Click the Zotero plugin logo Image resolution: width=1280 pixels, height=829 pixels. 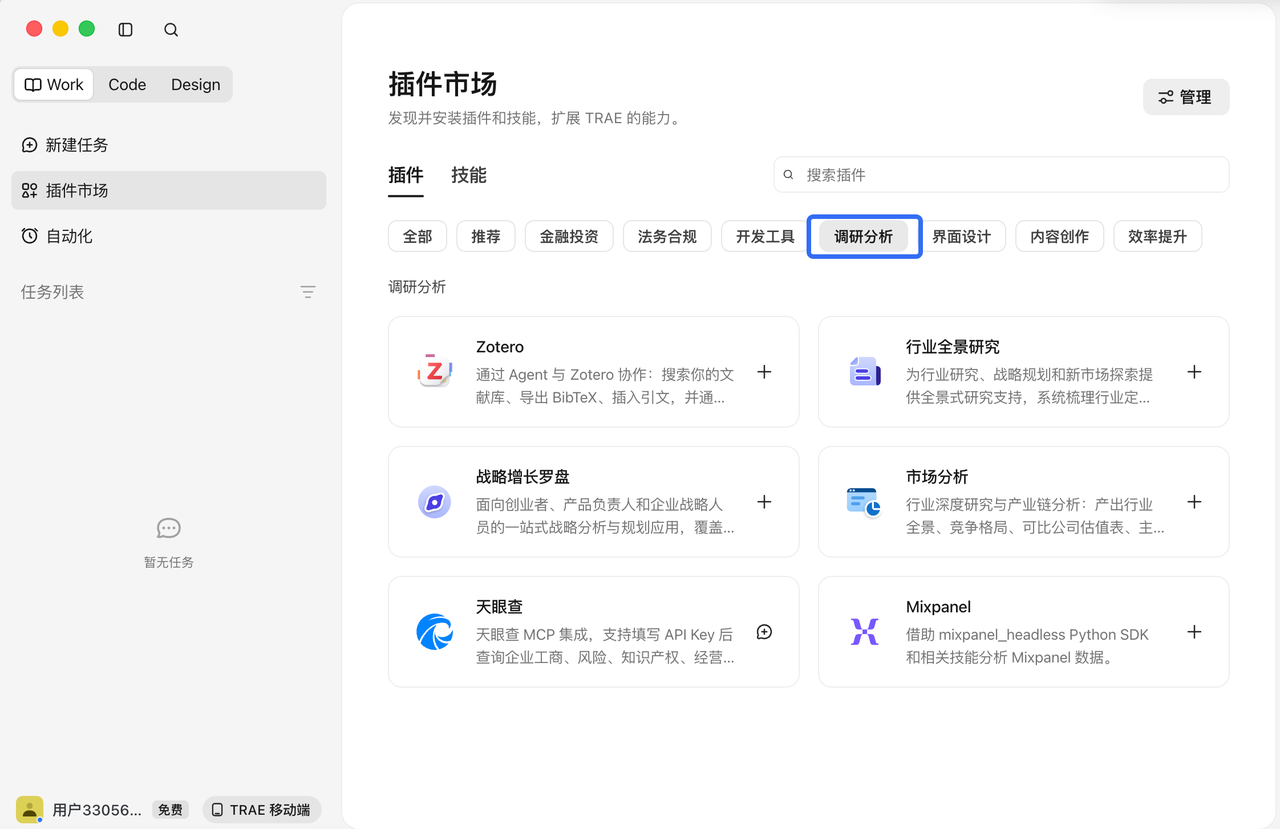pyautogui.click(x=435, y=372)
